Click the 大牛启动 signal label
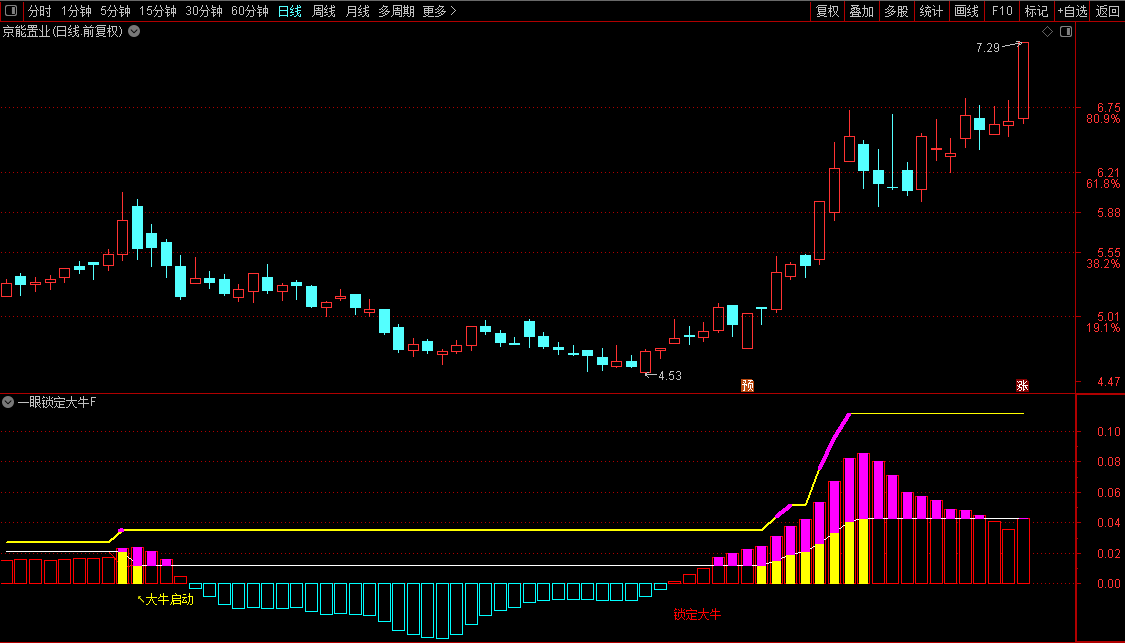Viewport: 1125px width, 643px height. point(169,599)
